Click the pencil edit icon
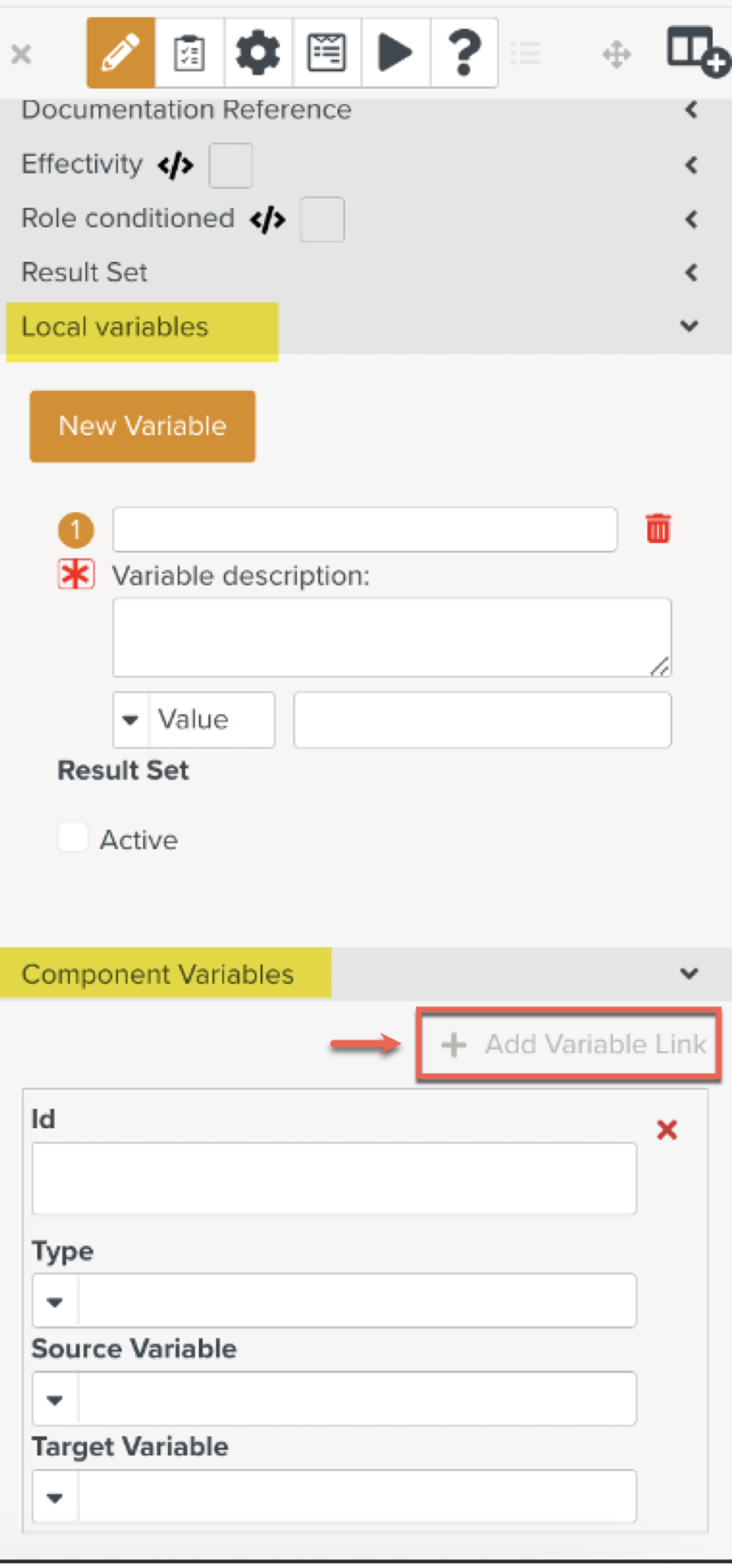Image resolution: width=732 pixels, height=1568 pixels. click(x=120, y=53)
